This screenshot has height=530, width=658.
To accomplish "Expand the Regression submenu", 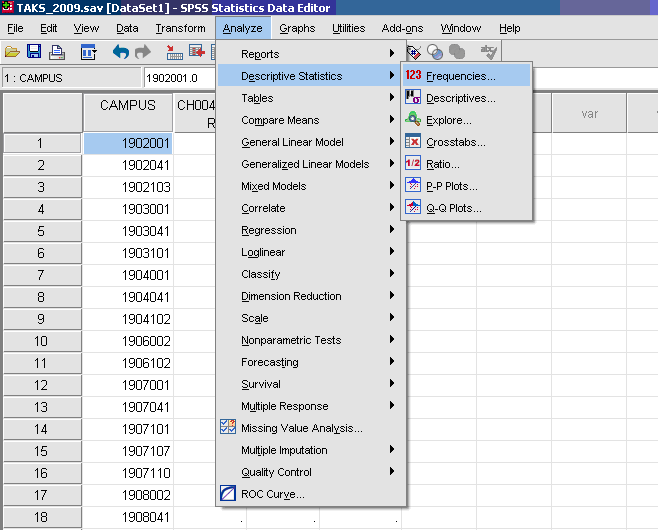I will tap(311, 230).
